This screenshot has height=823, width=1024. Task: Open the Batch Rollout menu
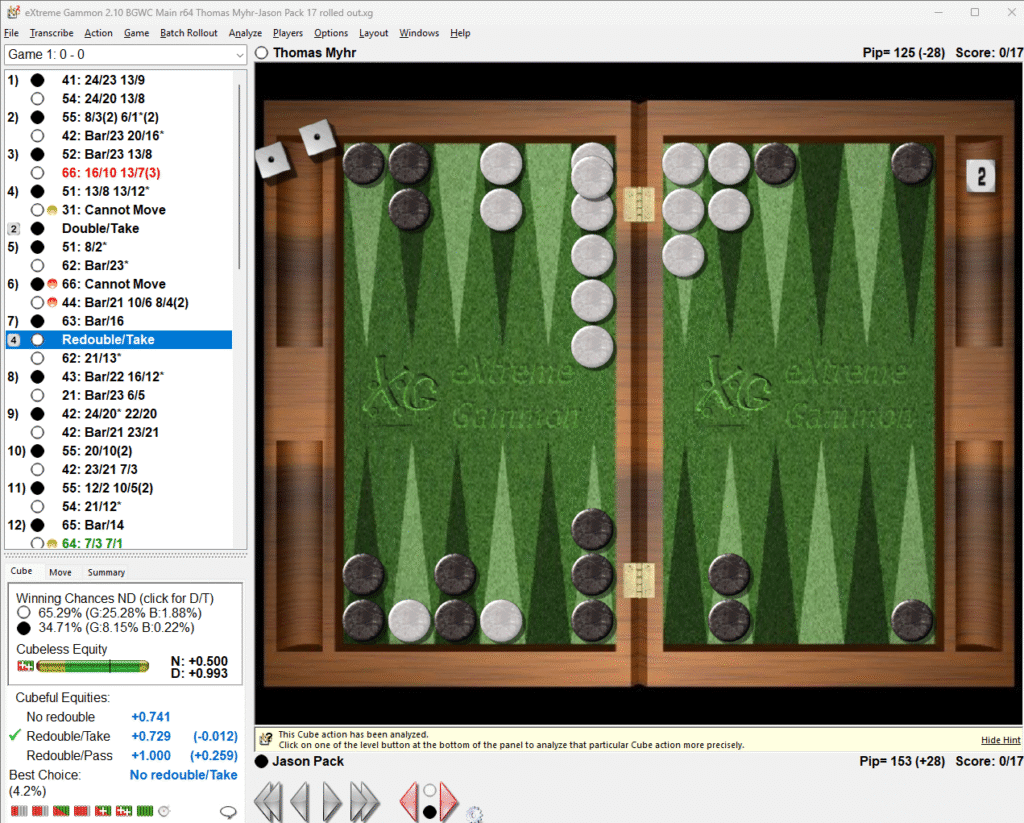tap(189, 33)
